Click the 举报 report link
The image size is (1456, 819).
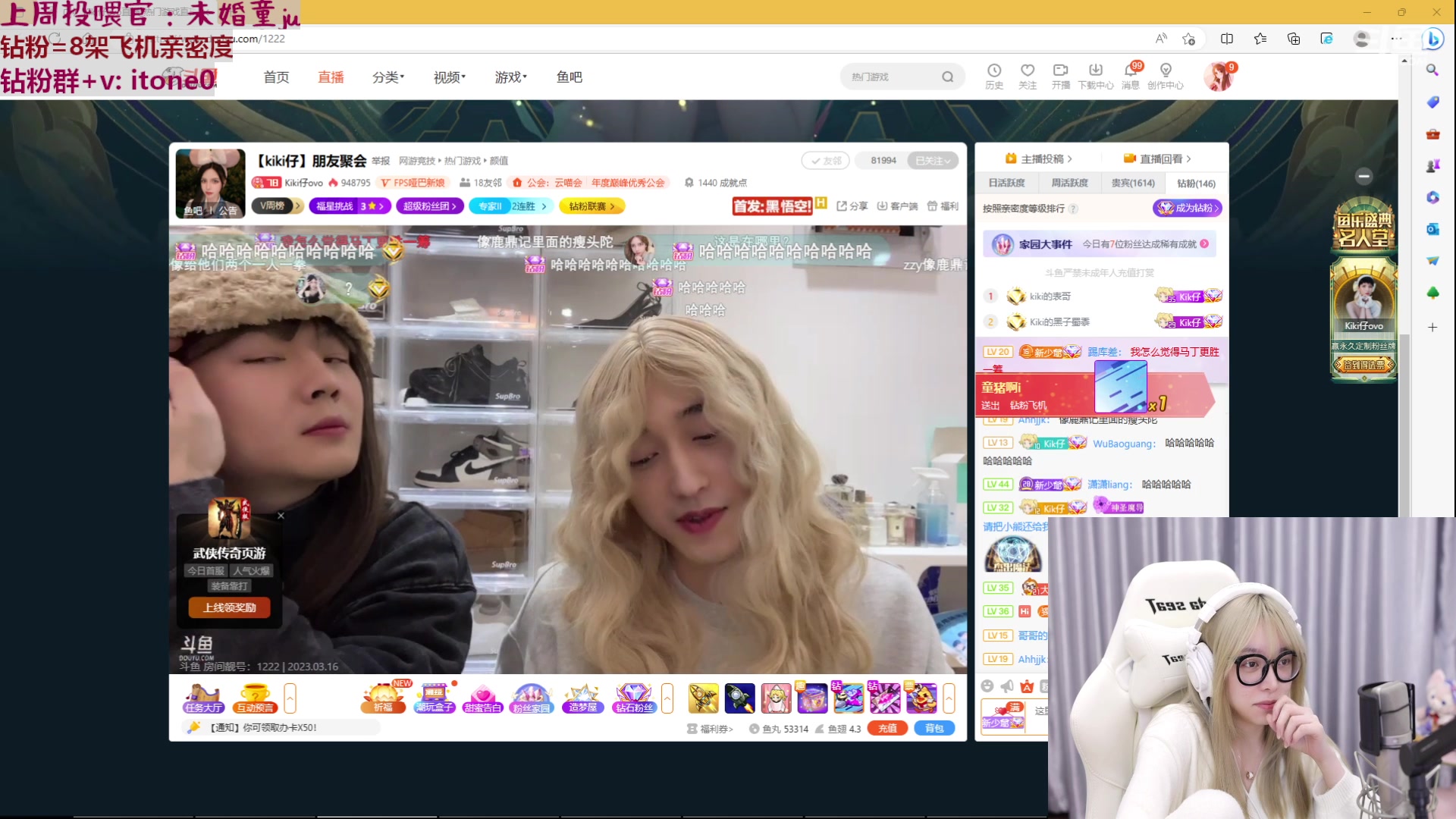(381, 161)
